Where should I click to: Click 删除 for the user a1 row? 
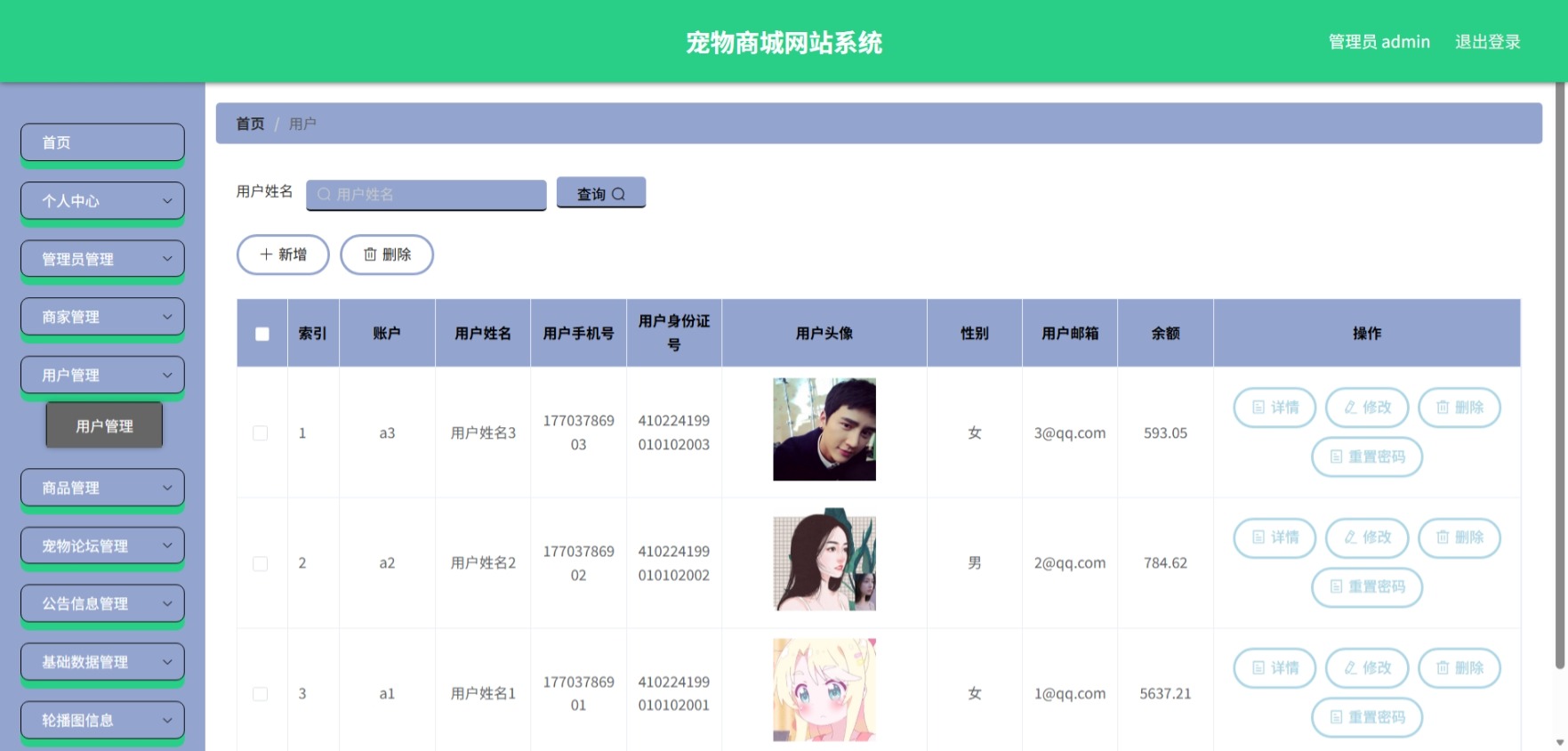tap(1459, 668)
